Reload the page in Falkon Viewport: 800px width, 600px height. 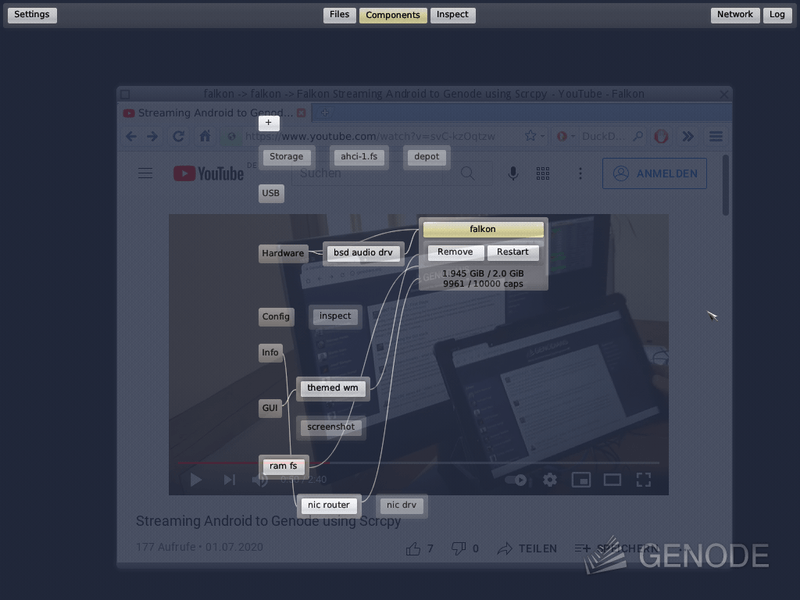click(178, 136)
